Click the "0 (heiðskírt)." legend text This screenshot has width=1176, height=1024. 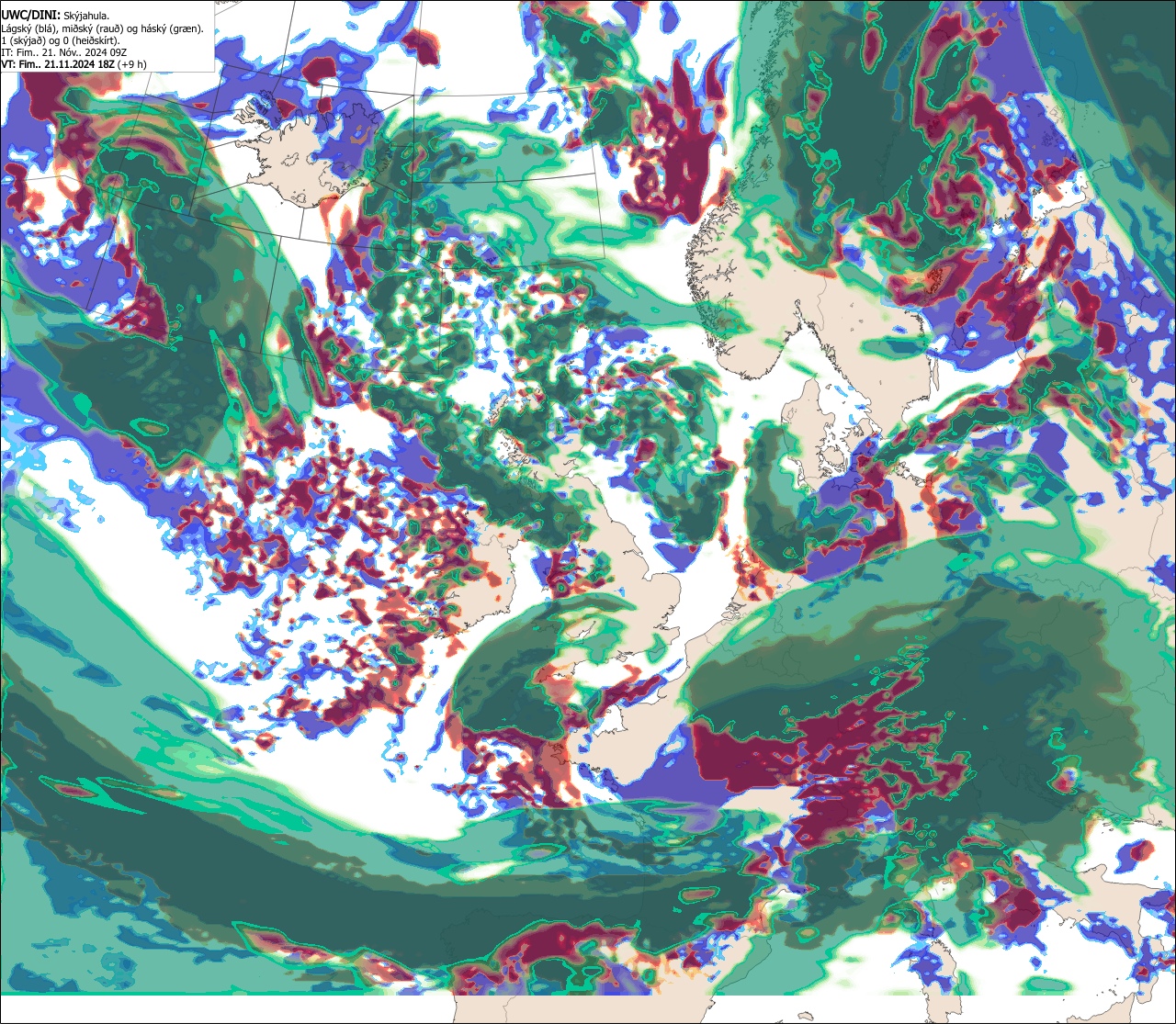tap(91, 41)
